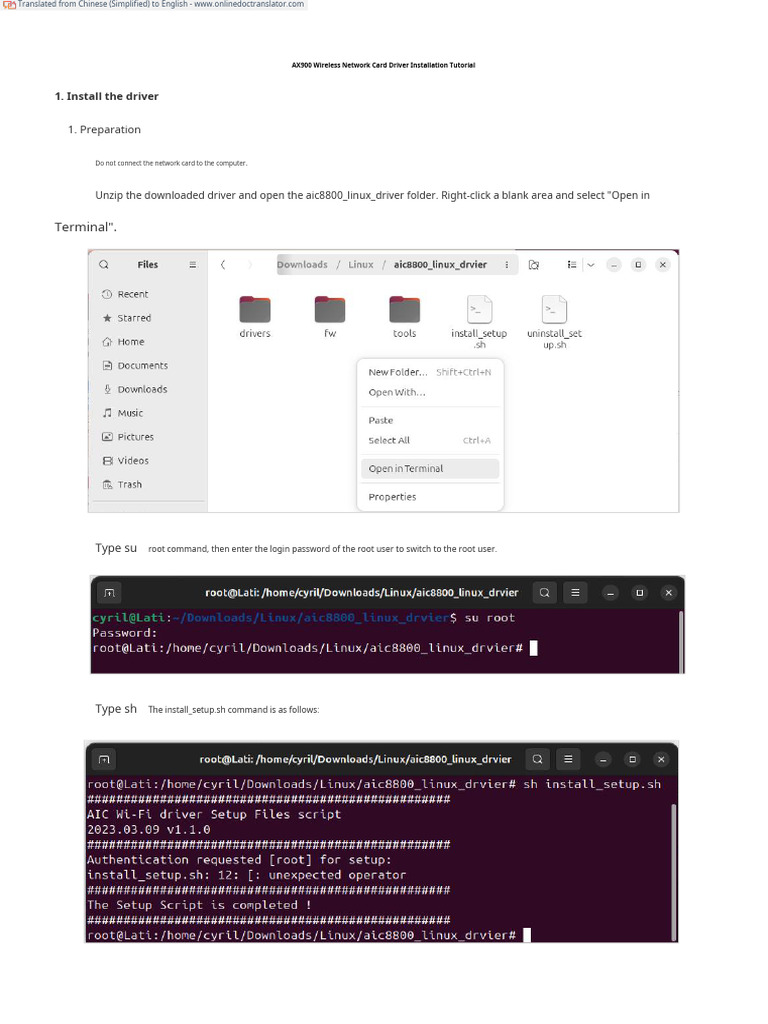This screenshot has width=768, height=1024.
Task: Minimize the Files window
Action: click(x=613, y=264)
